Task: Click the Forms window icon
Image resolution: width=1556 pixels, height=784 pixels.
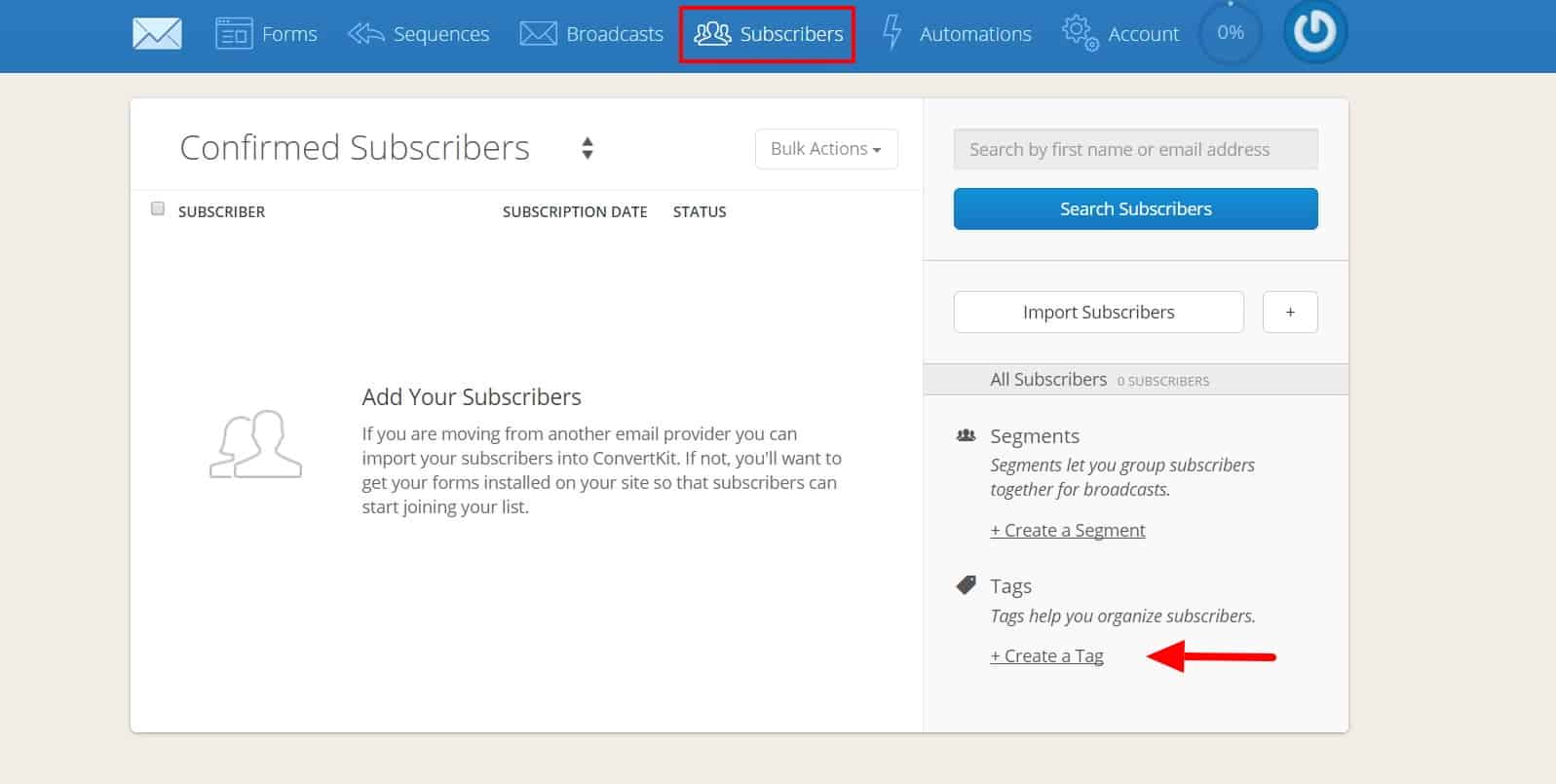Action: 234,33
